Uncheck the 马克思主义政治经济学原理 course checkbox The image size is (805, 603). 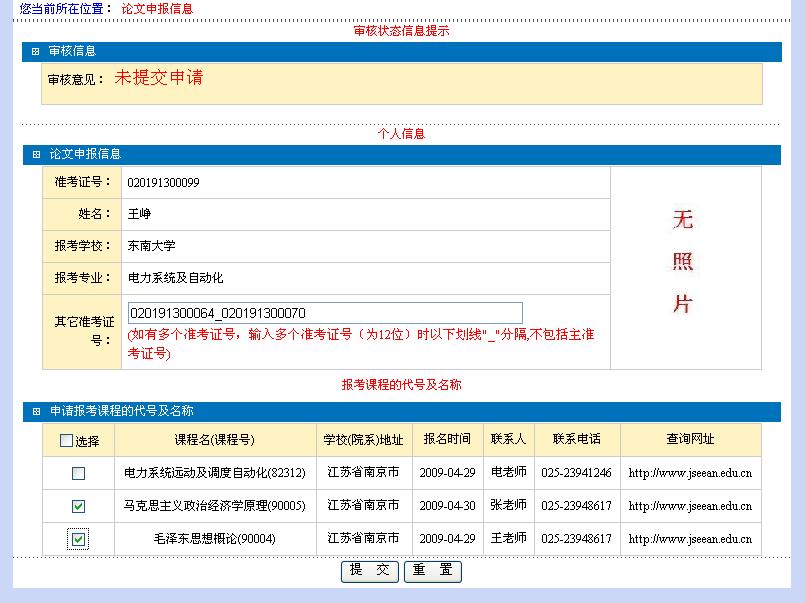tap(78, 506)
